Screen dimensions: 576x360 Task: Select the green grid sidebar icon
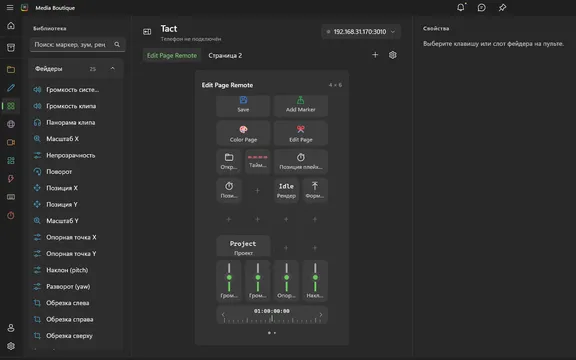click(x=11, y=106)
